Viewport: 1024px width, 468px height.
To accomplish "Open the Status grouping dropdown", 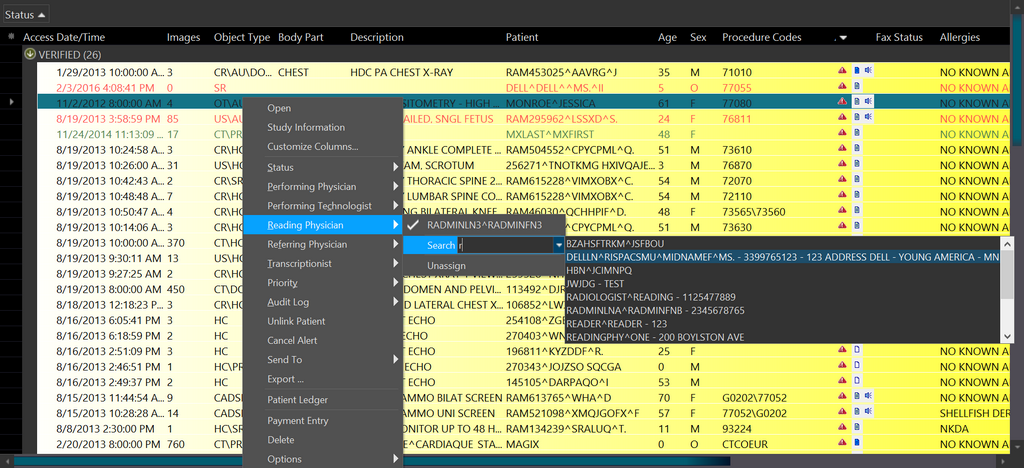I will point(25,15).
